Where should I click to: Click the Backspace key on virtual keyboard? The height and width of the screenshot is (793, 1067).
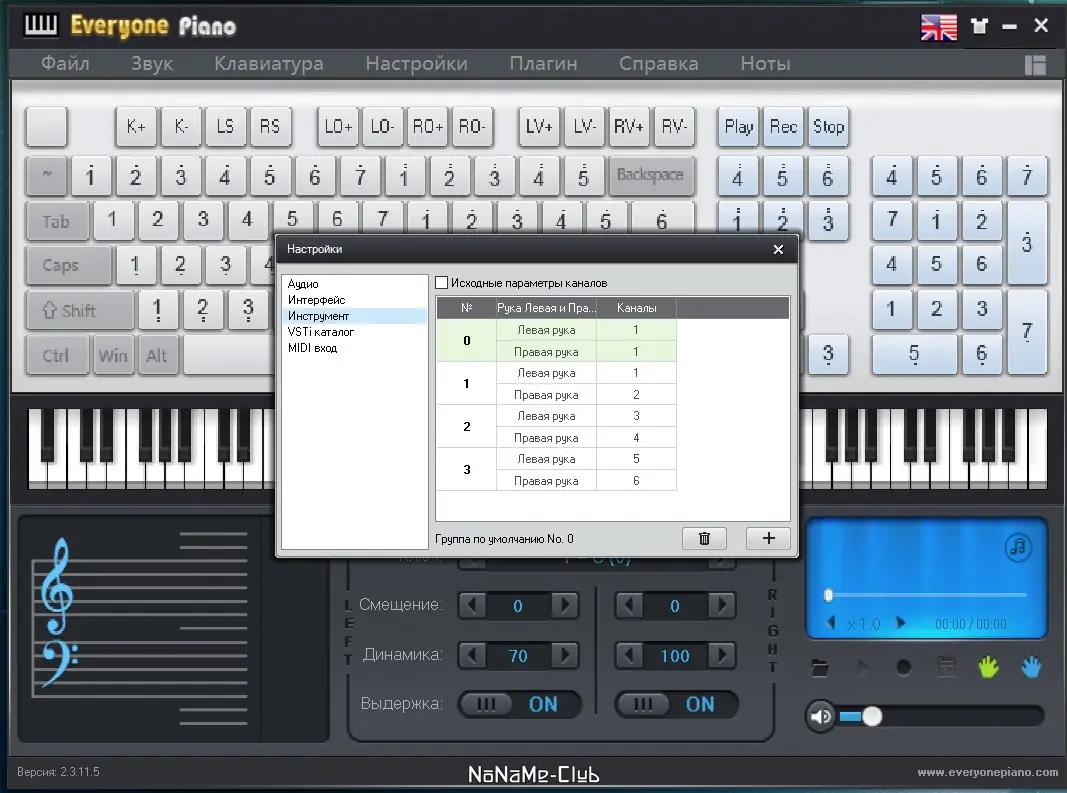(650, 175)
